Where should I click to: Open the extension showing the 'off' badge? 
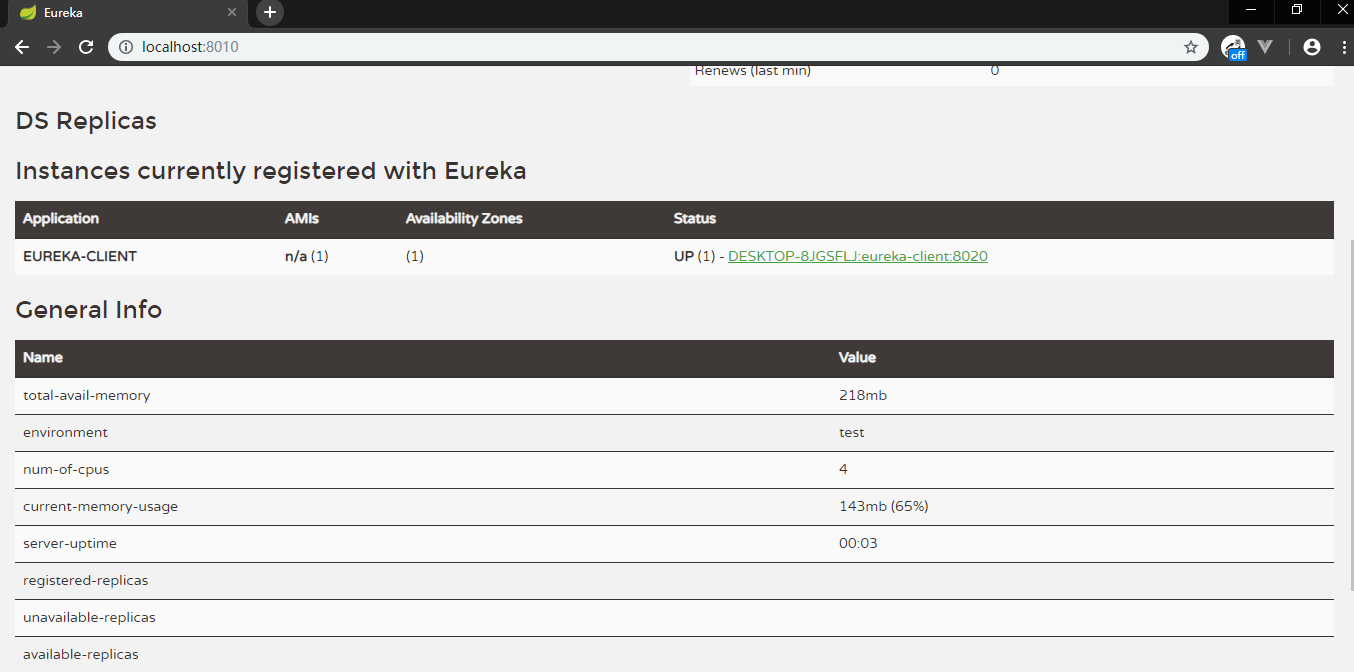[x=1233, y=47]
